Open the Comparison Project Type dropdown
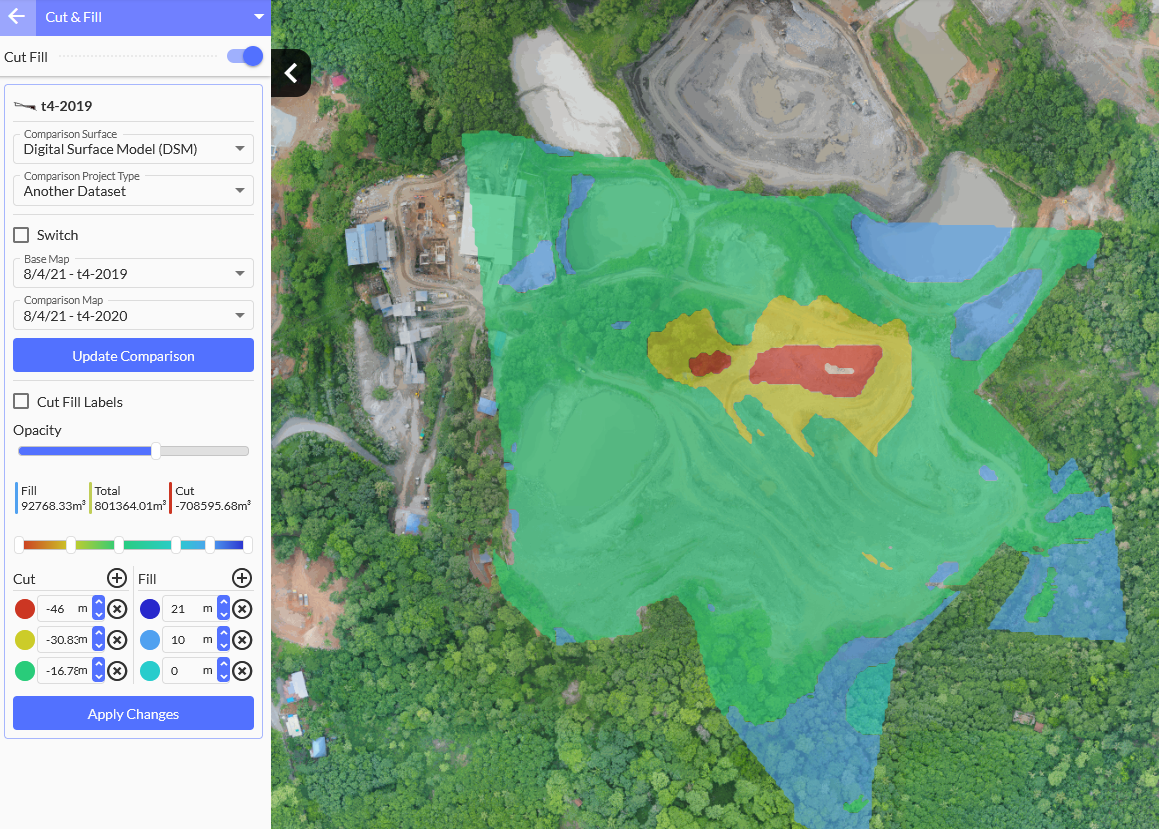 (134, 191)
